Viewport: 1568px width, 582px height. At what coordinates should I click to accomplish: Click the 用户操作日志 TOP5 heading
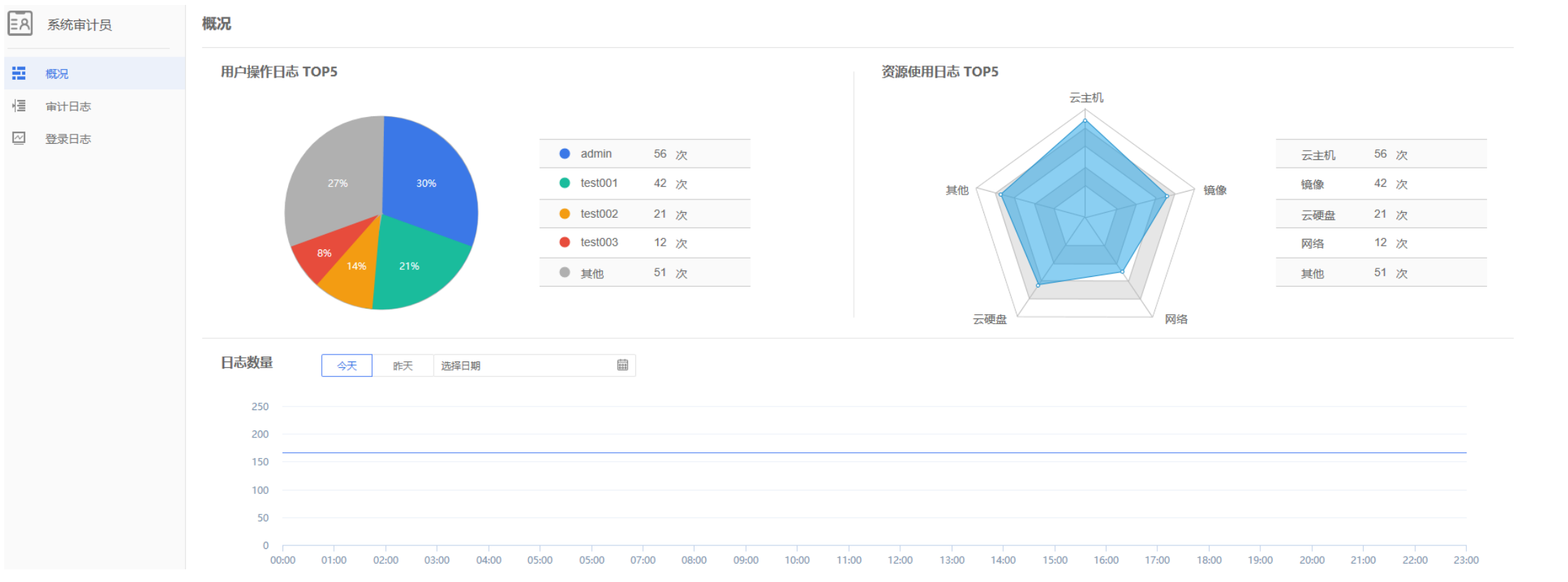coord(279,72)
